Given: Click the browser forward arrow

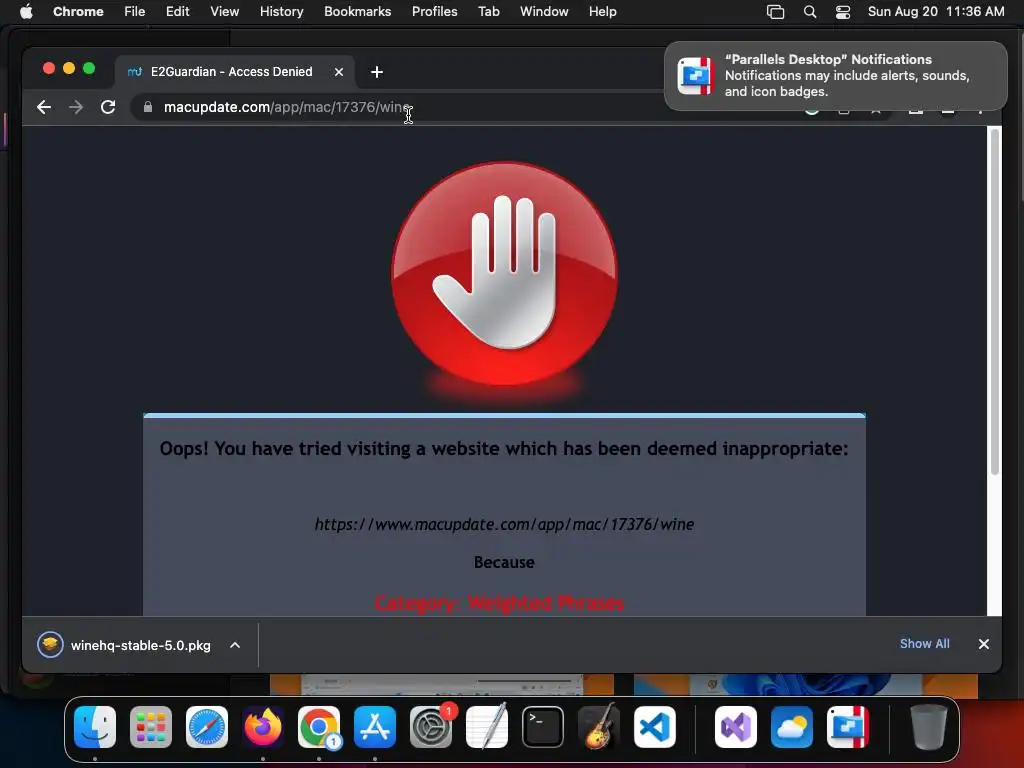Looking at the screenshot, I should [76, 107].
